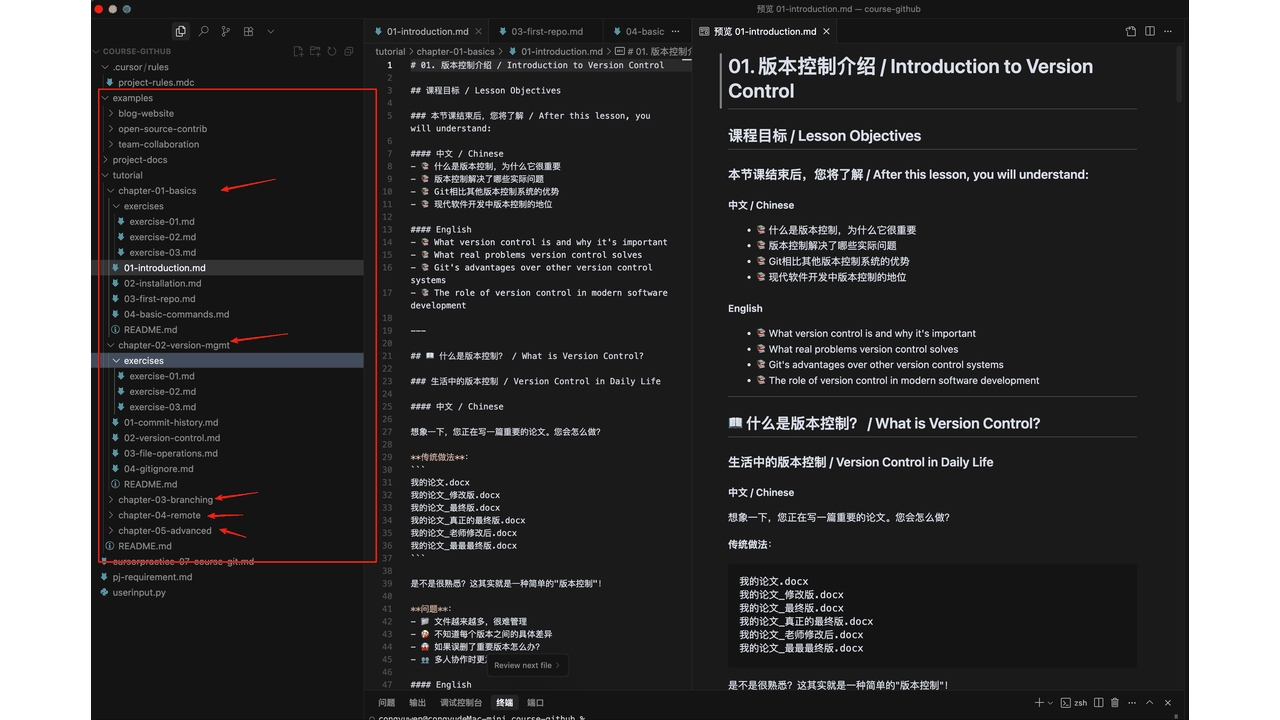Click tutorial in the breadcrumb path
This screenshot has height=720, width=1280.
(390, 52)
